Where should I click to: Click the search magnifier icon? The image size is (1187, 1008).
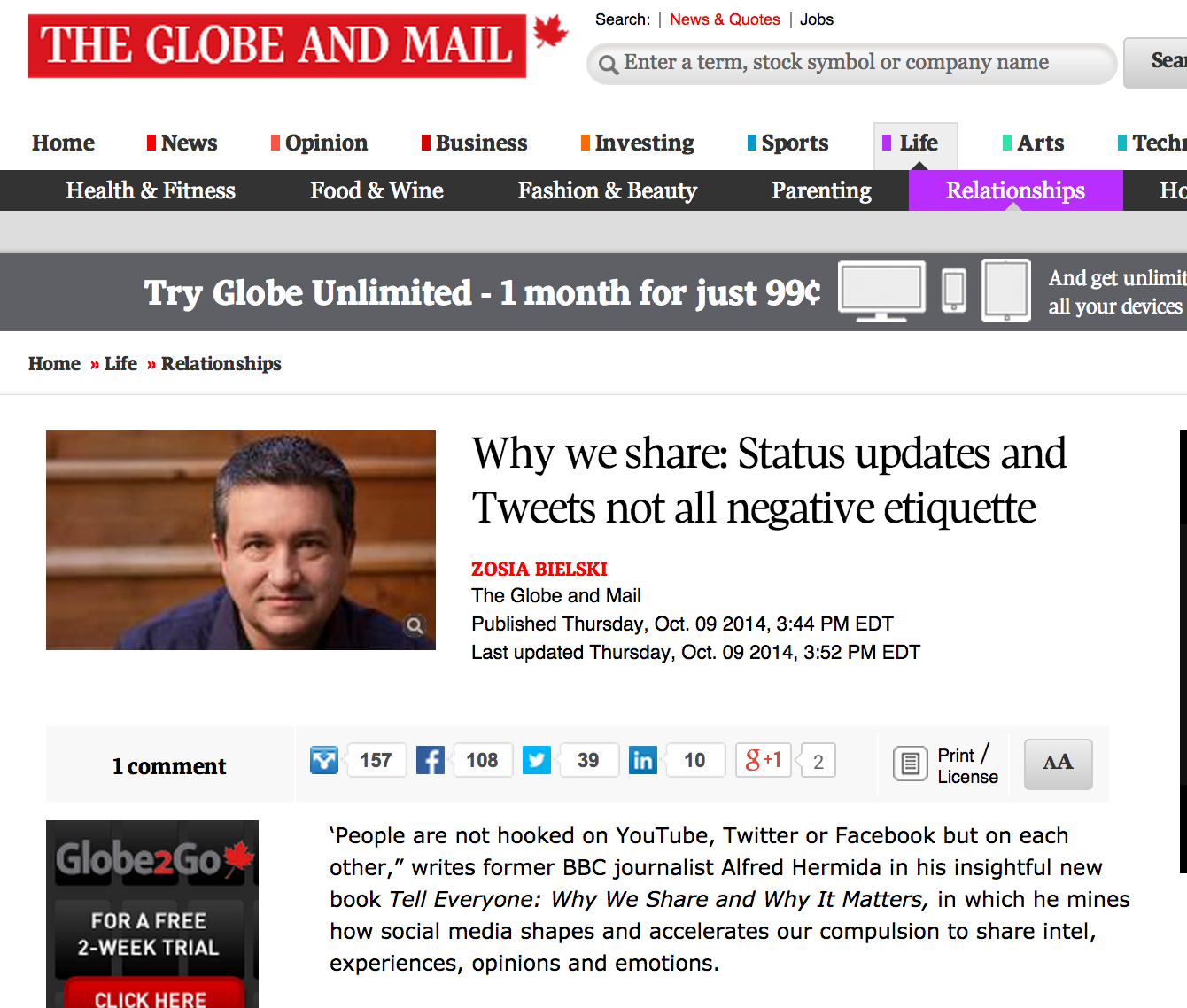click(x=609, y=65)
